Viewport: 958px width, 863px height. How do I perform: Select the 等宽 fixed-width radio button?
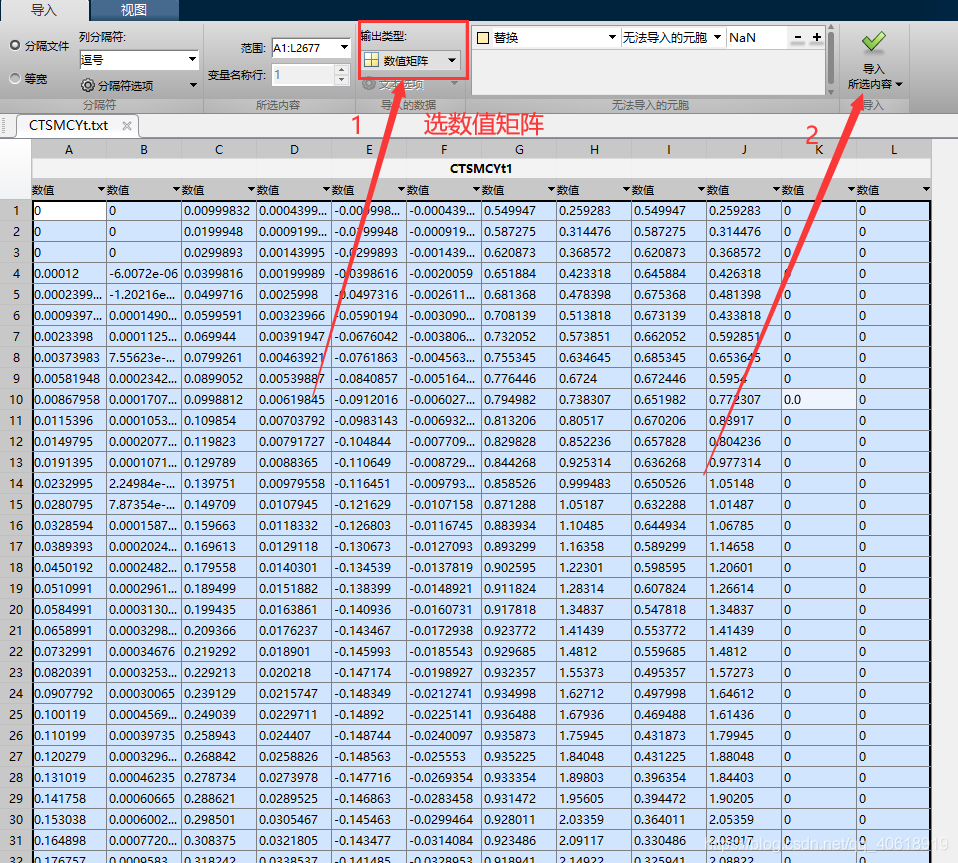[15, 78]
